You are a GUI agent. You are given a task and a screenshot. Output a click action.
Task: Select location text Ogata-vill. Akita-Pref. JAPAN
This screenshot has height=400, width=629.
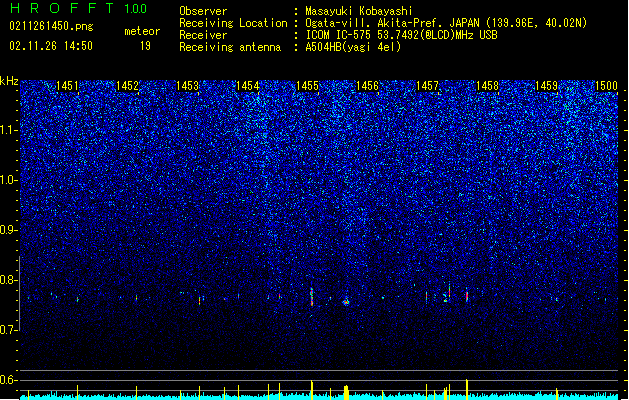pos(392,23)
